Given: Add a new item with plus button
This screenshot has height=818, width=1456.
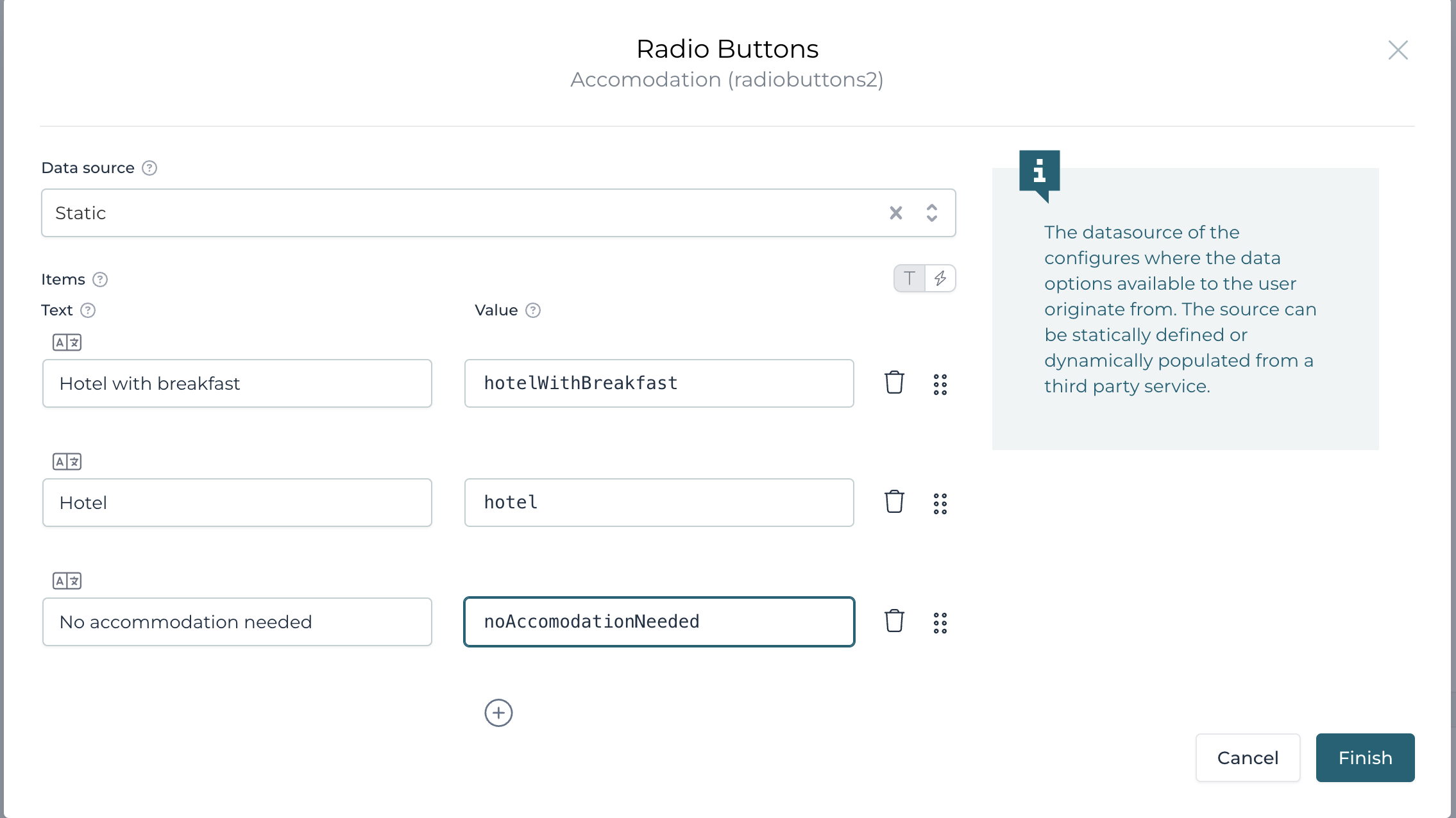Looking at the screenshot, I should (498, 713).
